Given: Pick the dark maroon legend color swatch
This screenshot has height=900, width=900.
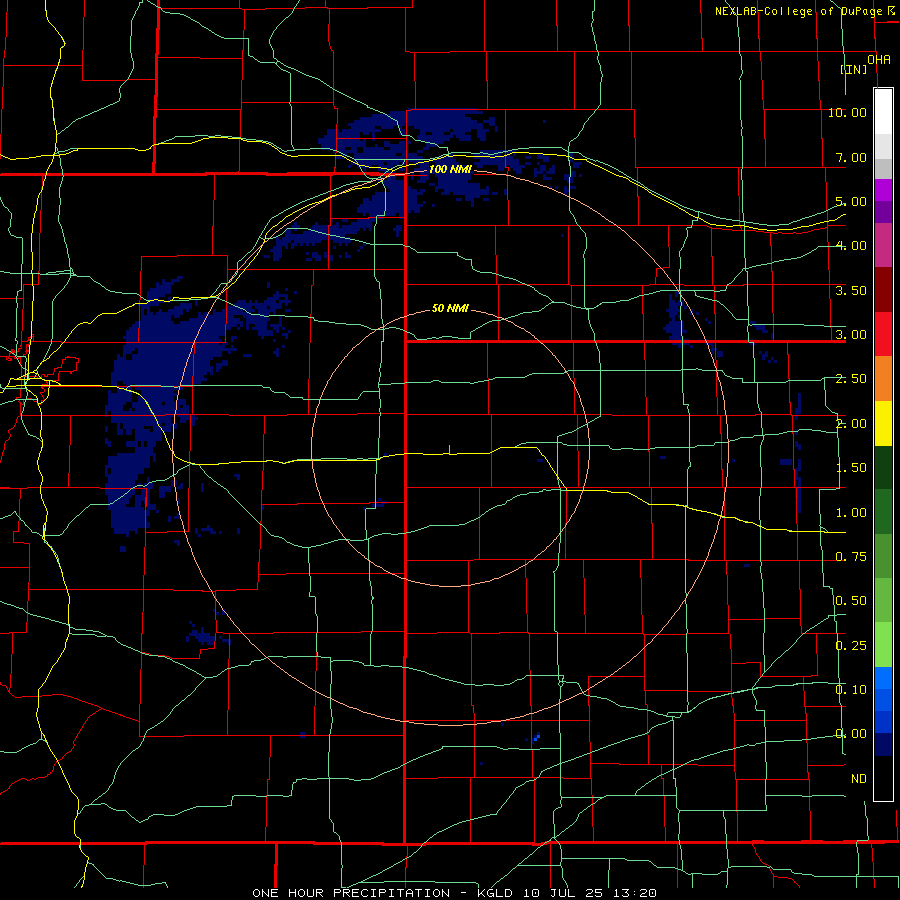Looking at the screenshot, I should click(883, 290).
